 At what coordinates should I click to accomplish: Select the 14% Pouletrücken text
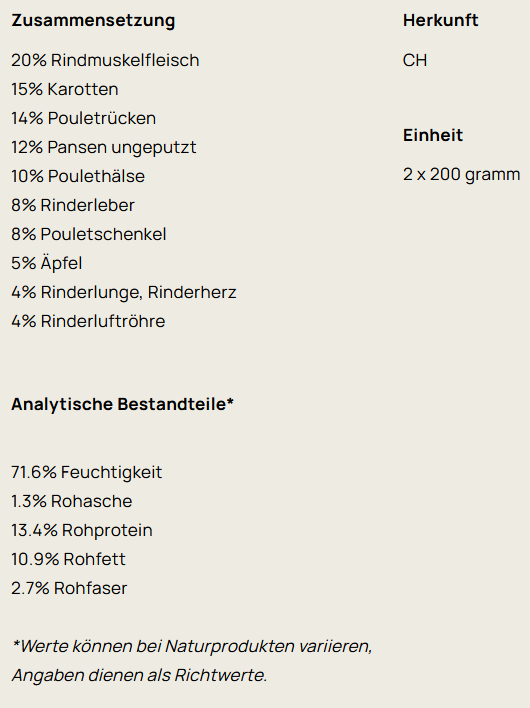point(84,118)
